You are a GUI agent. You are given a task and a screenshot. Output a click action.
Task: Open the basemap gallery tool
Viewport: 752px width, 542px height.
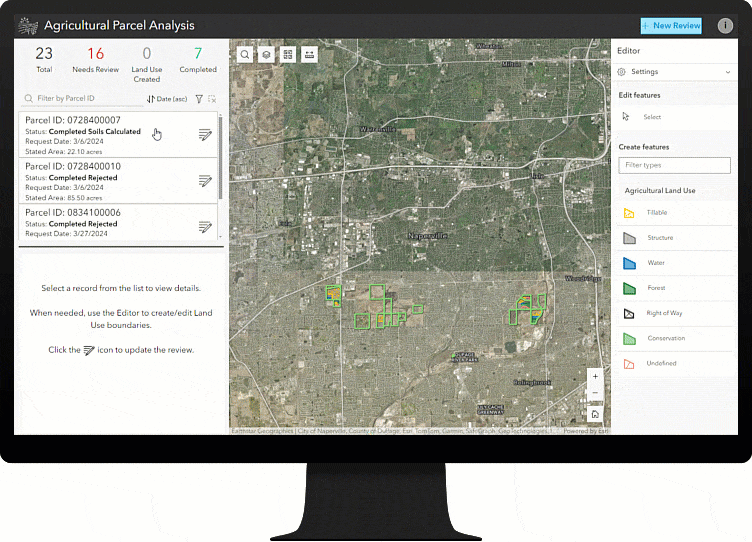click(288, 55)
